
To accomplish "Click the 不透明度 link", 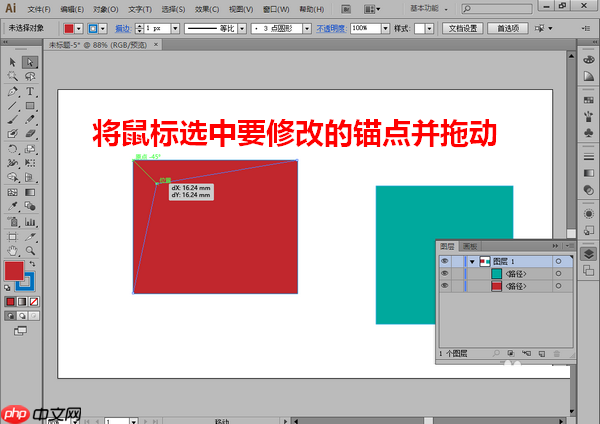I will tap(331, 28).
